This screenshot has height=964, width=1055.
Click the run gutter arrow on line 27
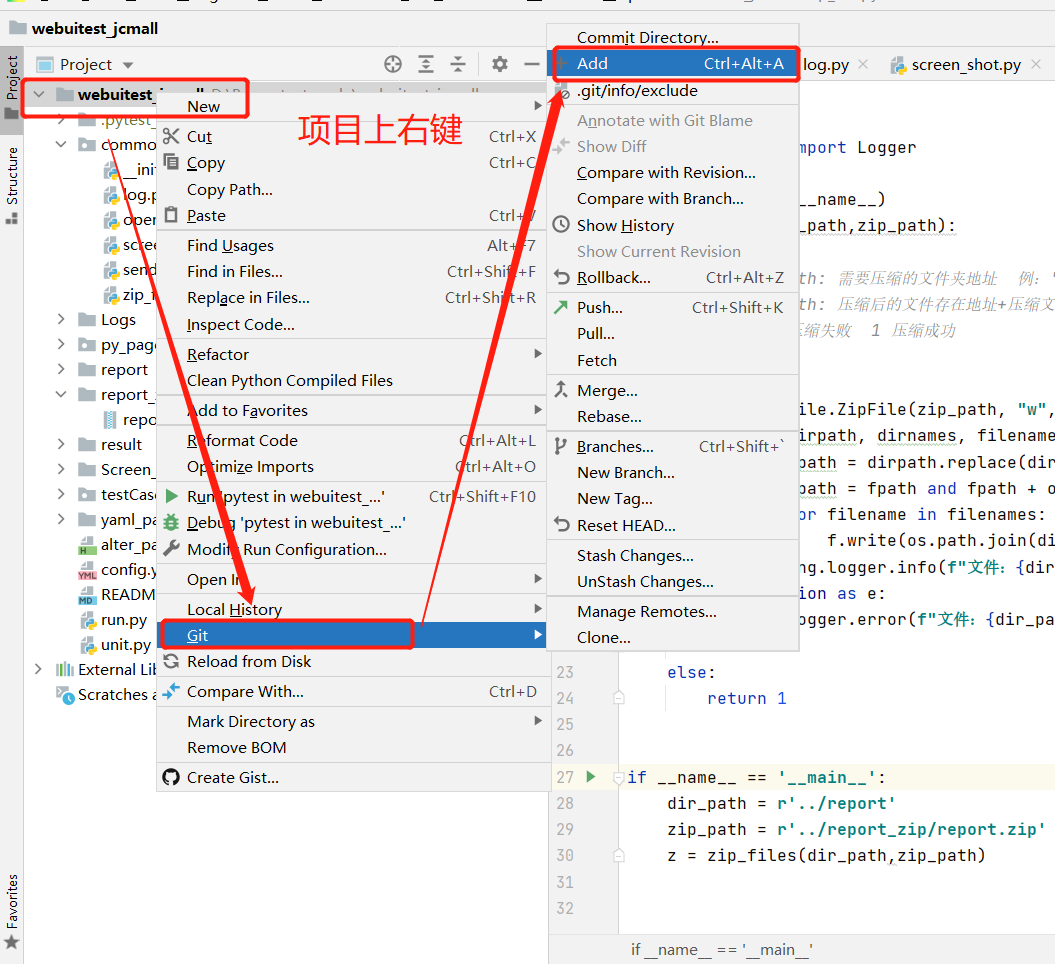point(591,777)
